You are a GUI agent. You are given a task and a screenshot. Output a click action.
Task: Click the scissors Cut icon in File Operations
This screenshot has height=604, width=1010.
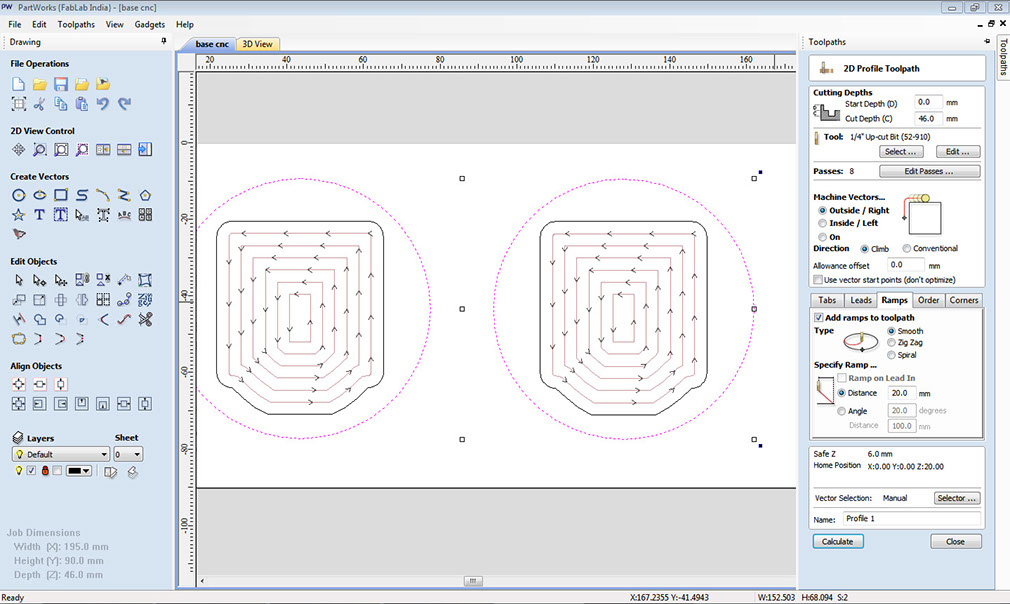(x=40, y=104)
